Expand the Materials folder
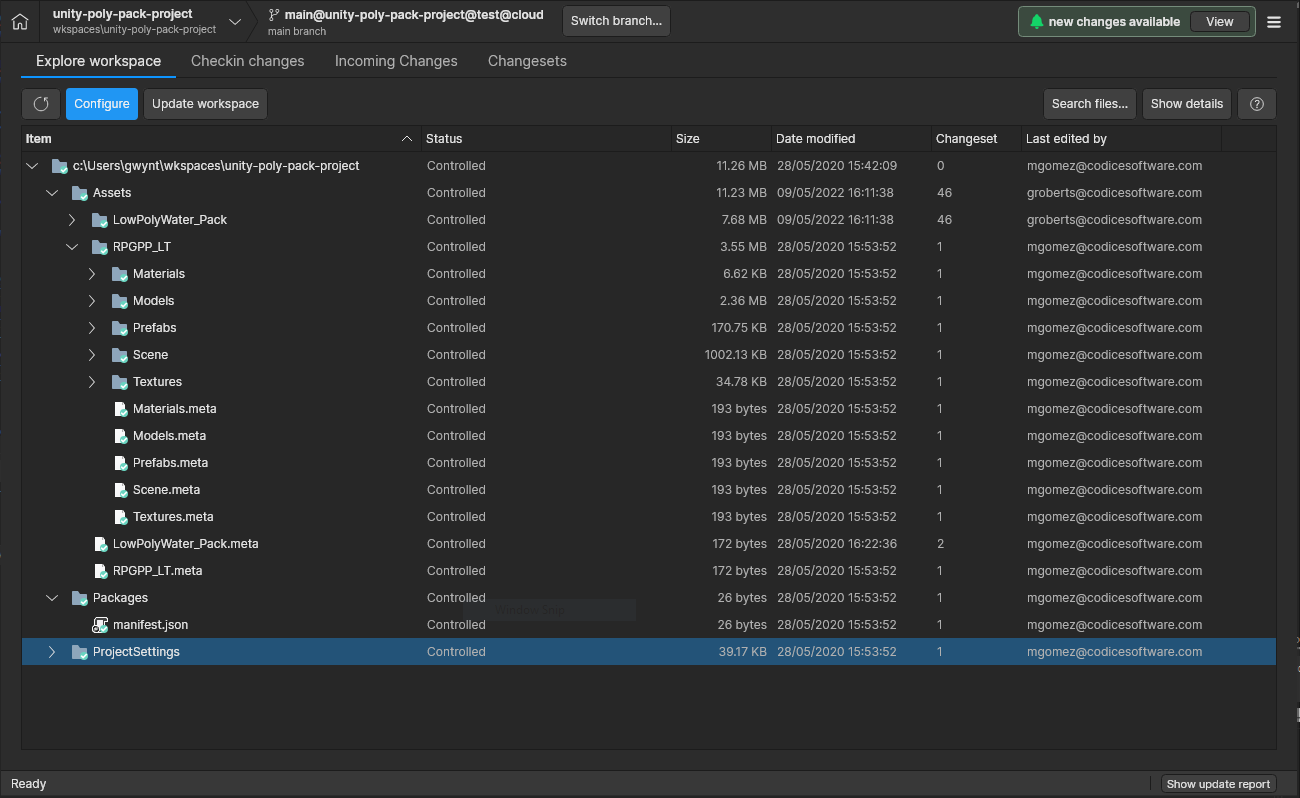This screenshot has width=1300, height=798. (92, 273)
